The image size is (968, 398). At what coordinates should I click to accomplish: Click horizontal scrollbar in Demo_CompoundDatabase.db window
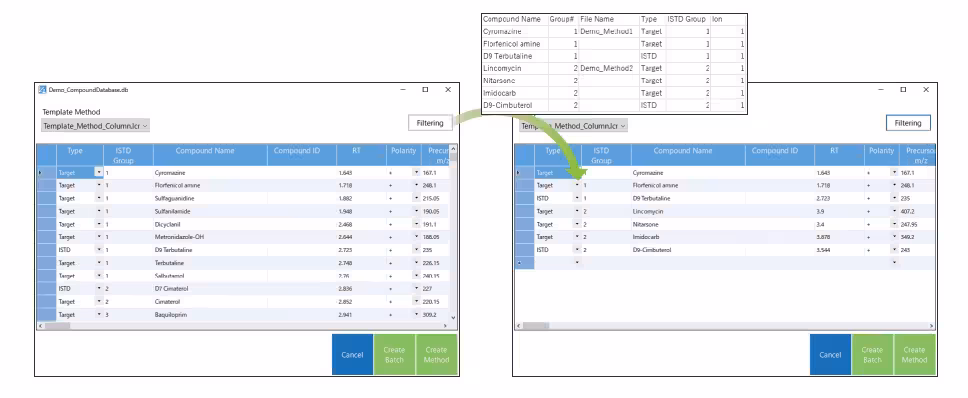244,325
